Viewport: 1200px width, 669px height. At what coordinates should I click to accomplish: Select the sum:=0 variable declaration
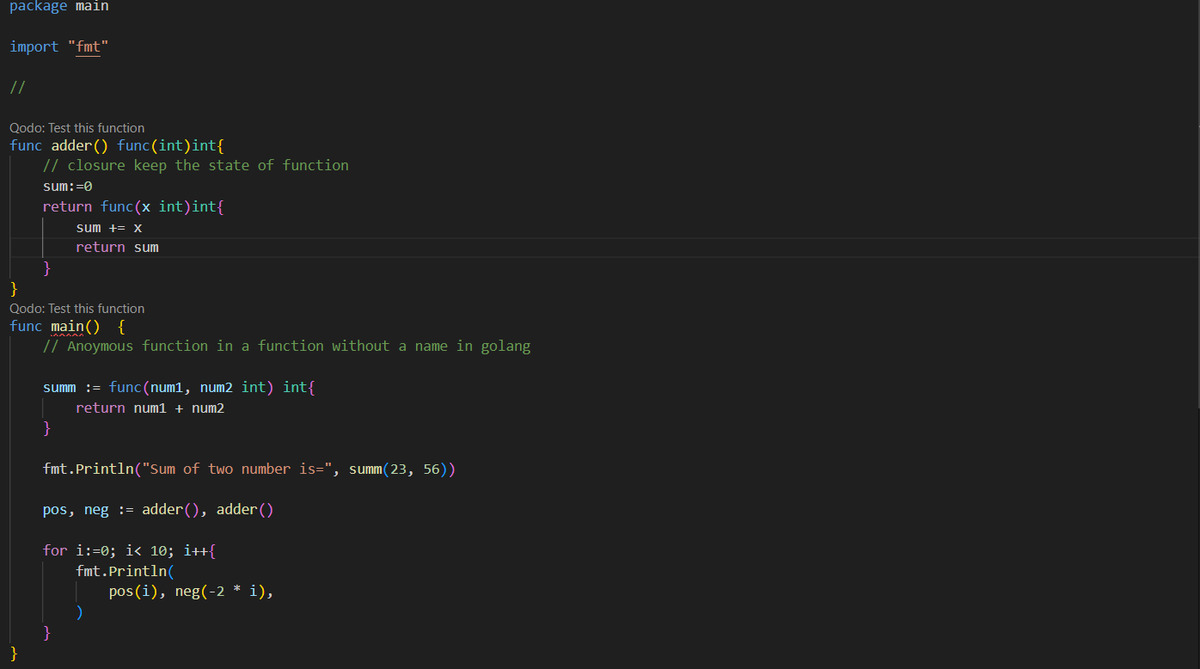tap(66, 185)
